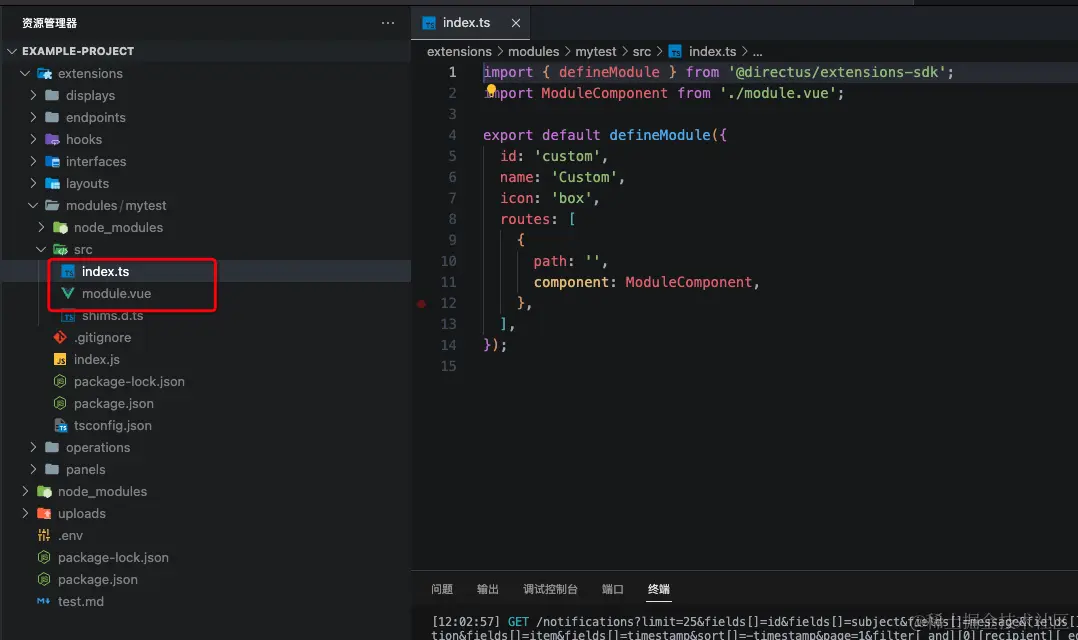This screenshot has width=1078, height=640.
Task: Click the extensions folder icon
Action: [45, 74]
